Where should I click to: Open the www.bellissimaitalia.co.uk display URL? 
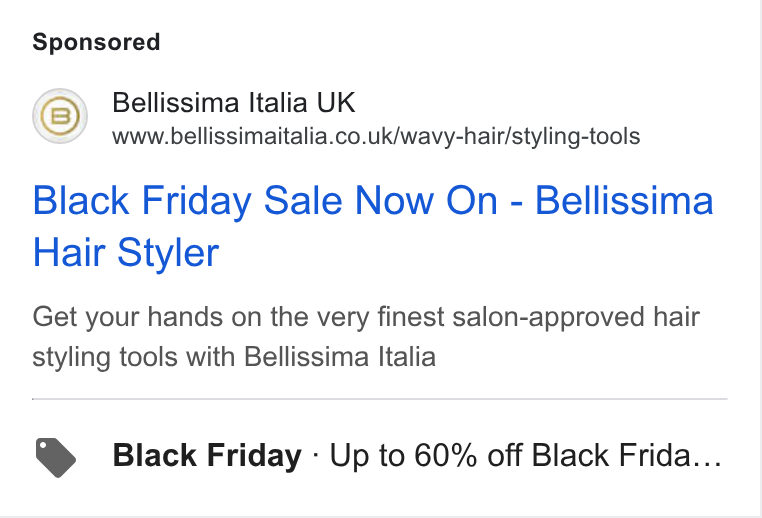[x=376, y=137]
